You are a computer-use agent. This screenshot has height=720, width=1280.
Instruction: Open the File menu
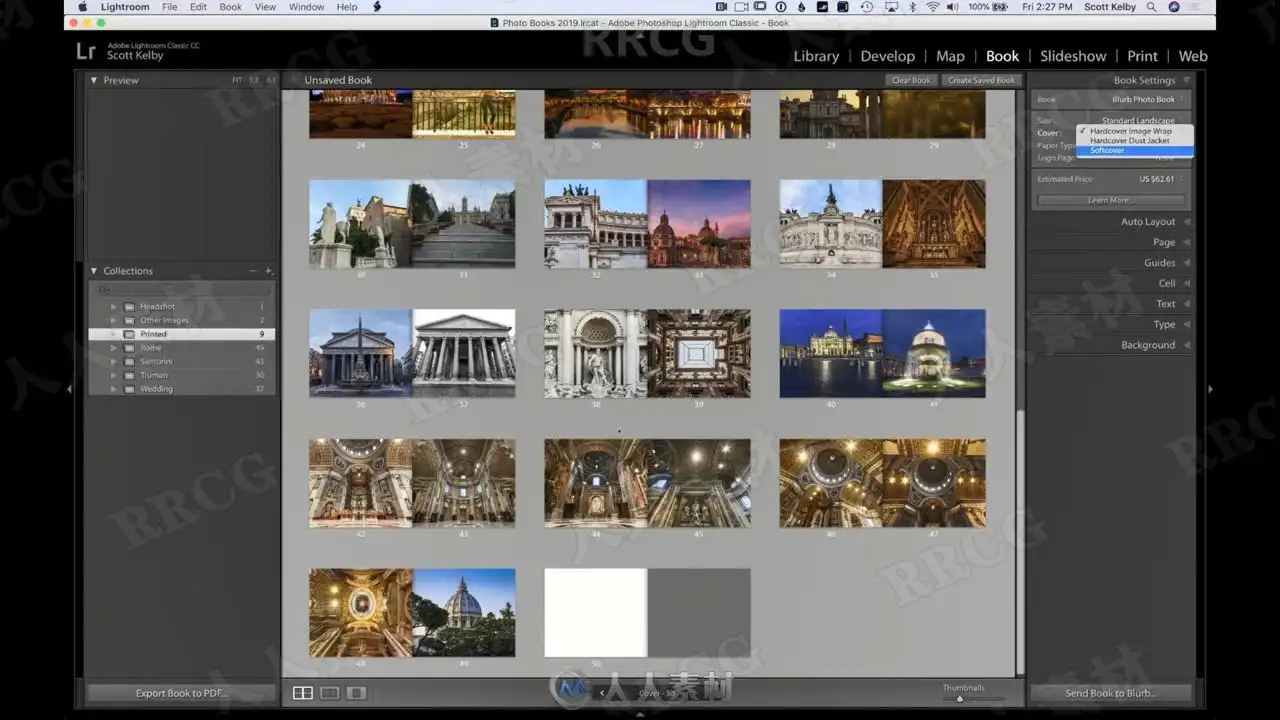pos(170,7)
